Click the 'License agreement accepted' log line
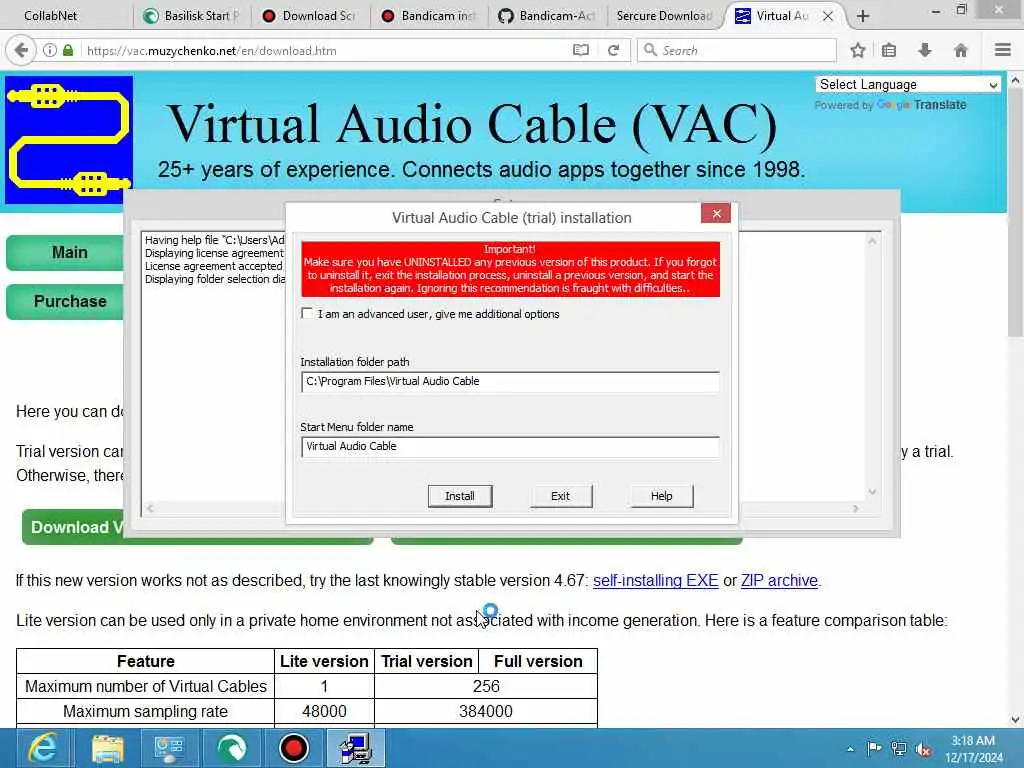Viewport: 1024px width, 768px height. tap(214, 266)
